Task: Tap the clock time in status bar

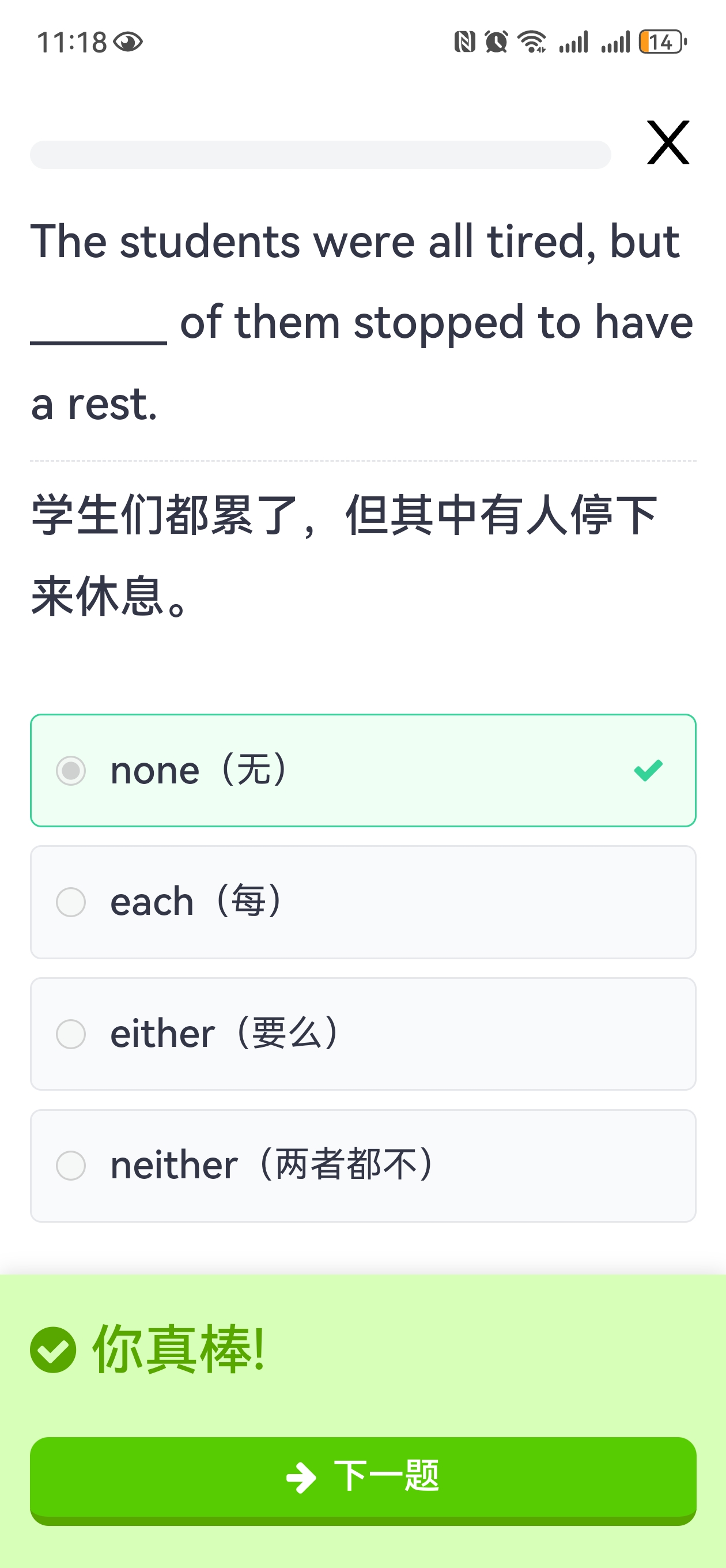Action: [x=72, y=43]
